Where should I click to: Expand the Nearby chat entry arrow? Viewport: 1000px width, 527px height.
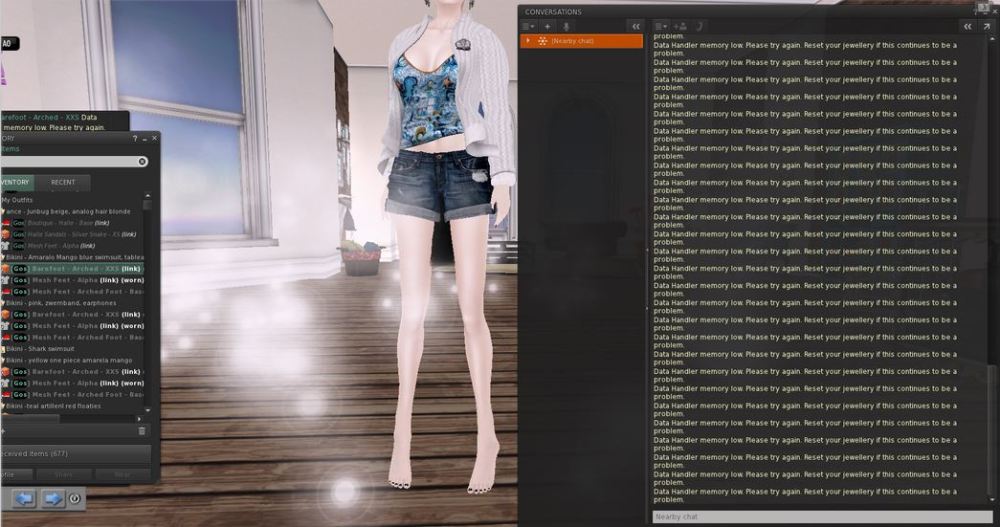[x=527, y=41]
